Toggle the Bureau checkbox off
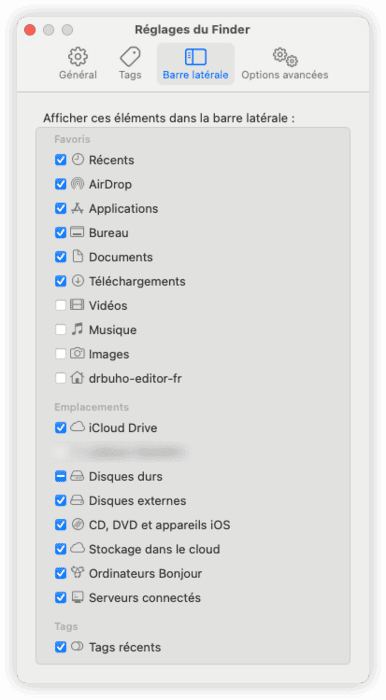 pos(61,232)
